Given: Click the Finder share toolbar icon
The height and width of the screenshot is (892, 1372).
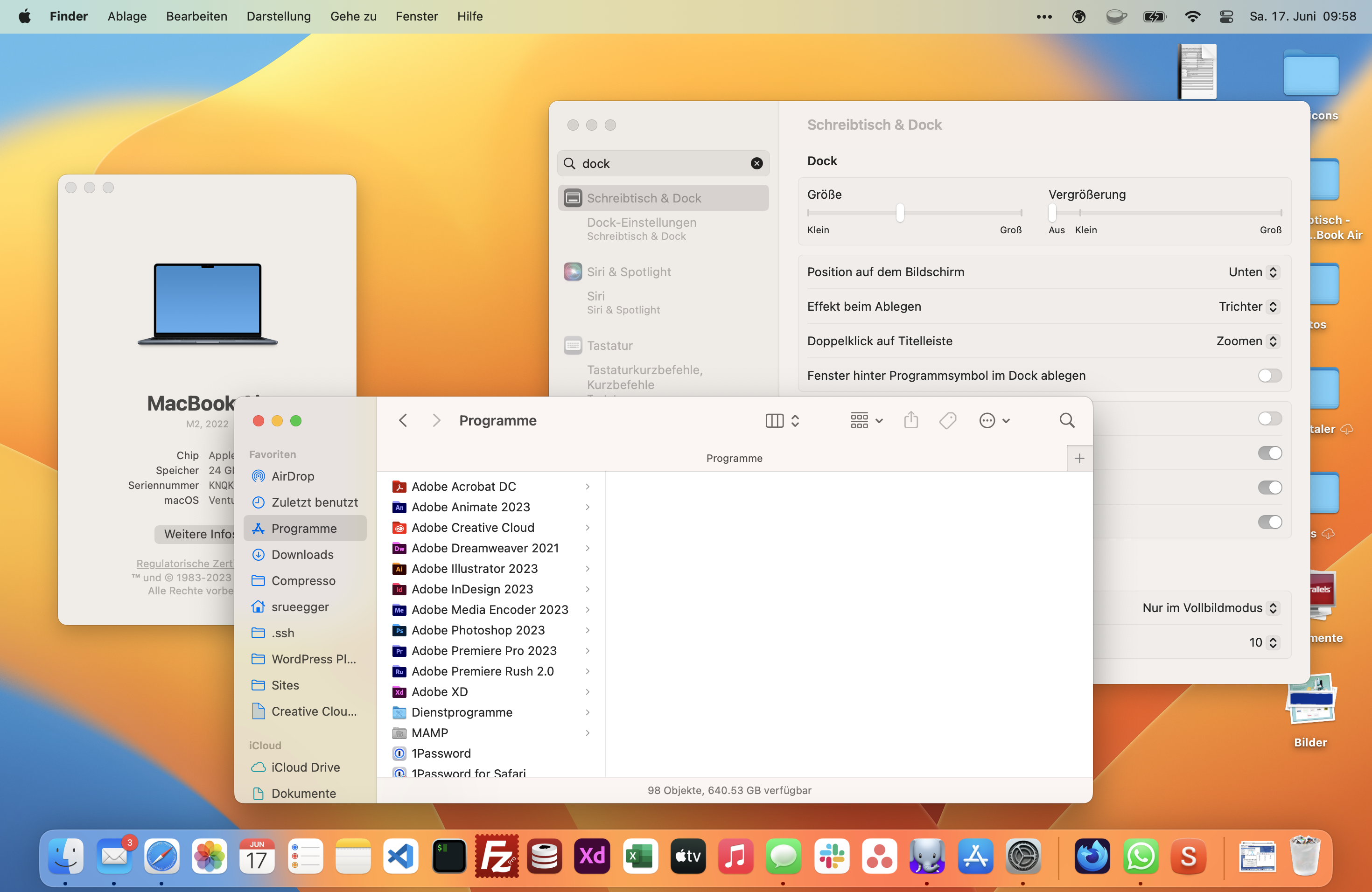Looking at the screenshot, I should (x=911, y=421).
